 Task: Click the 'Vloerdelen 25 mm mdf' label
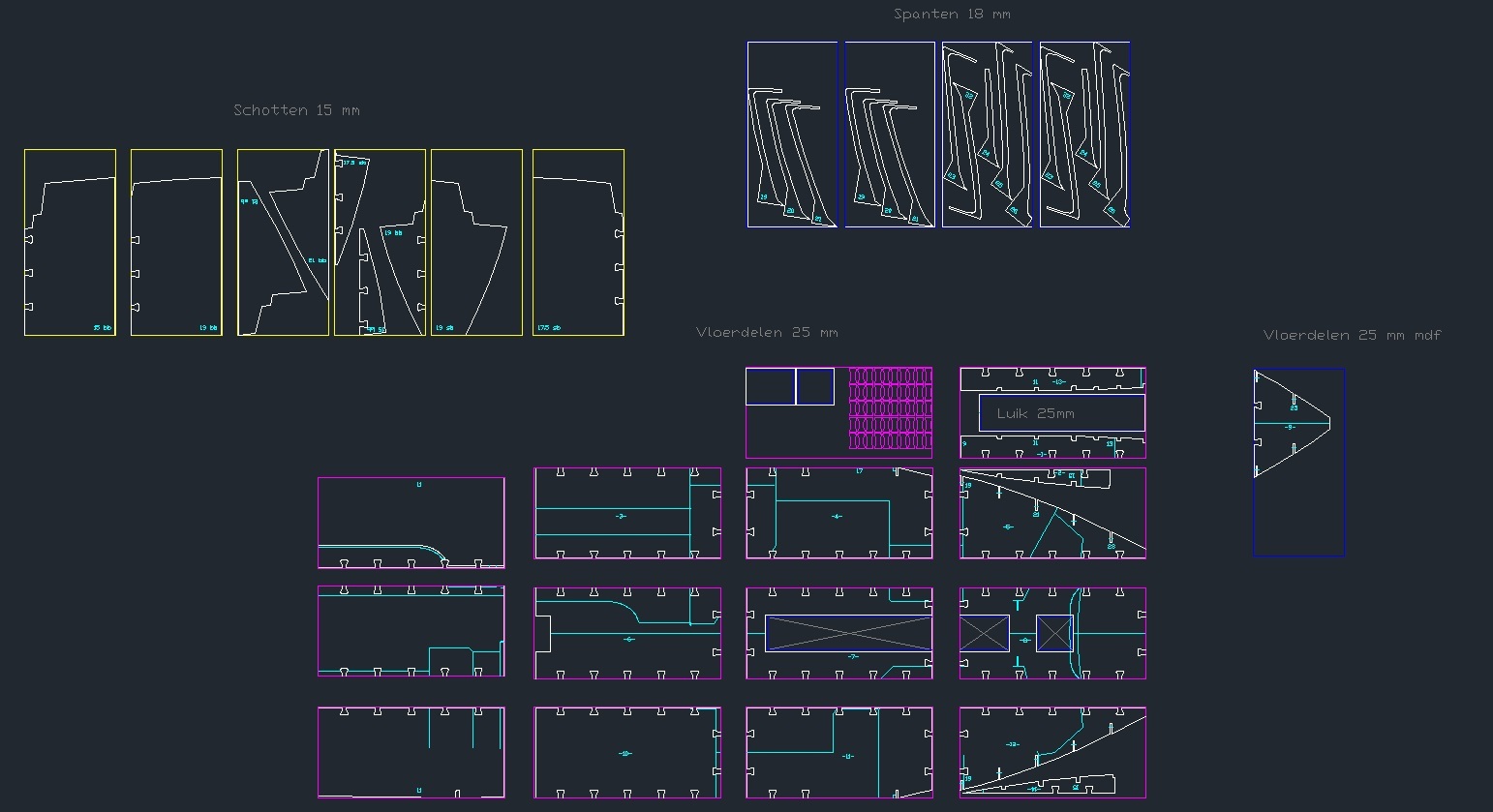(1352, 335)
